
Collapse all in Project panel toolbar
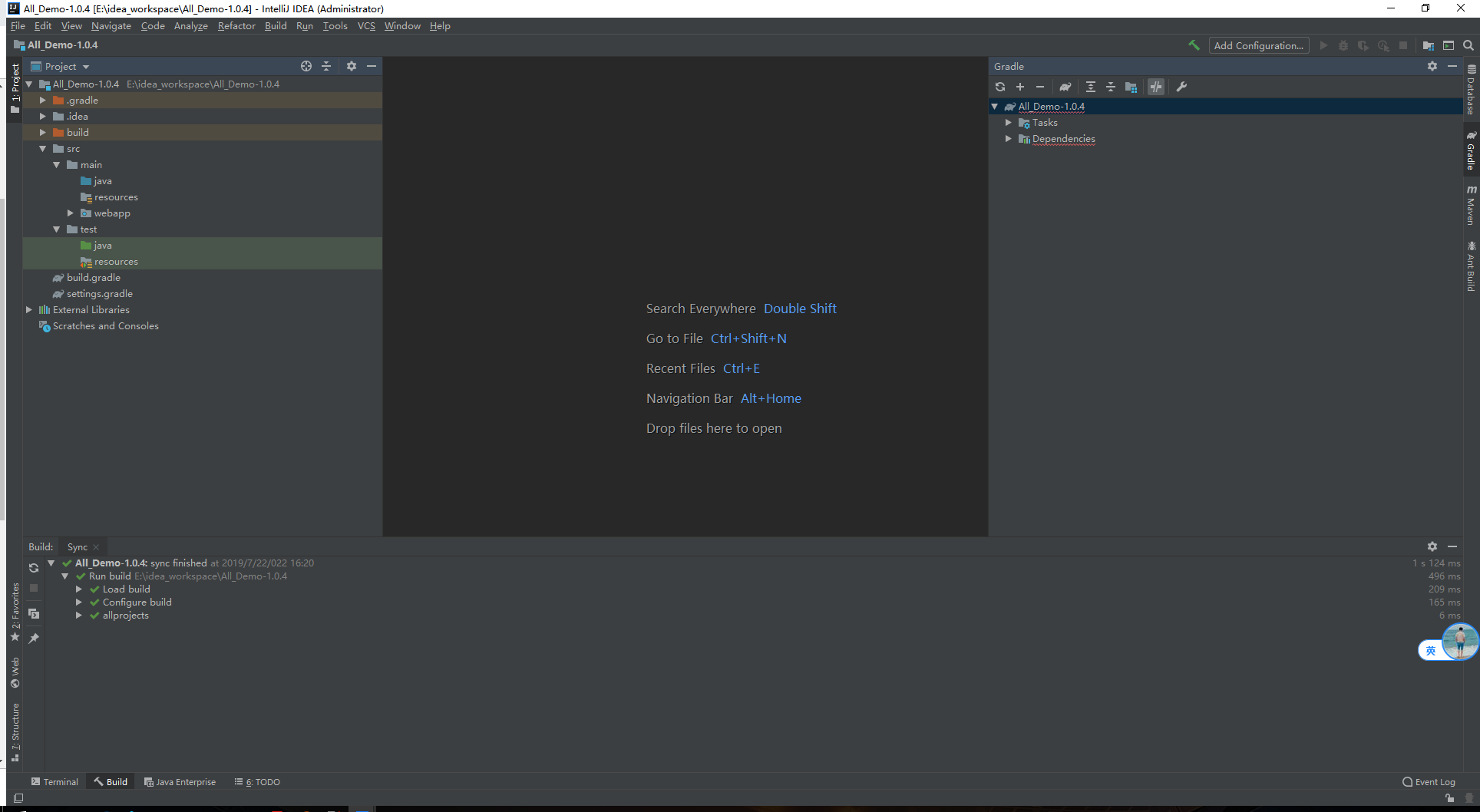tap(326, 66)
